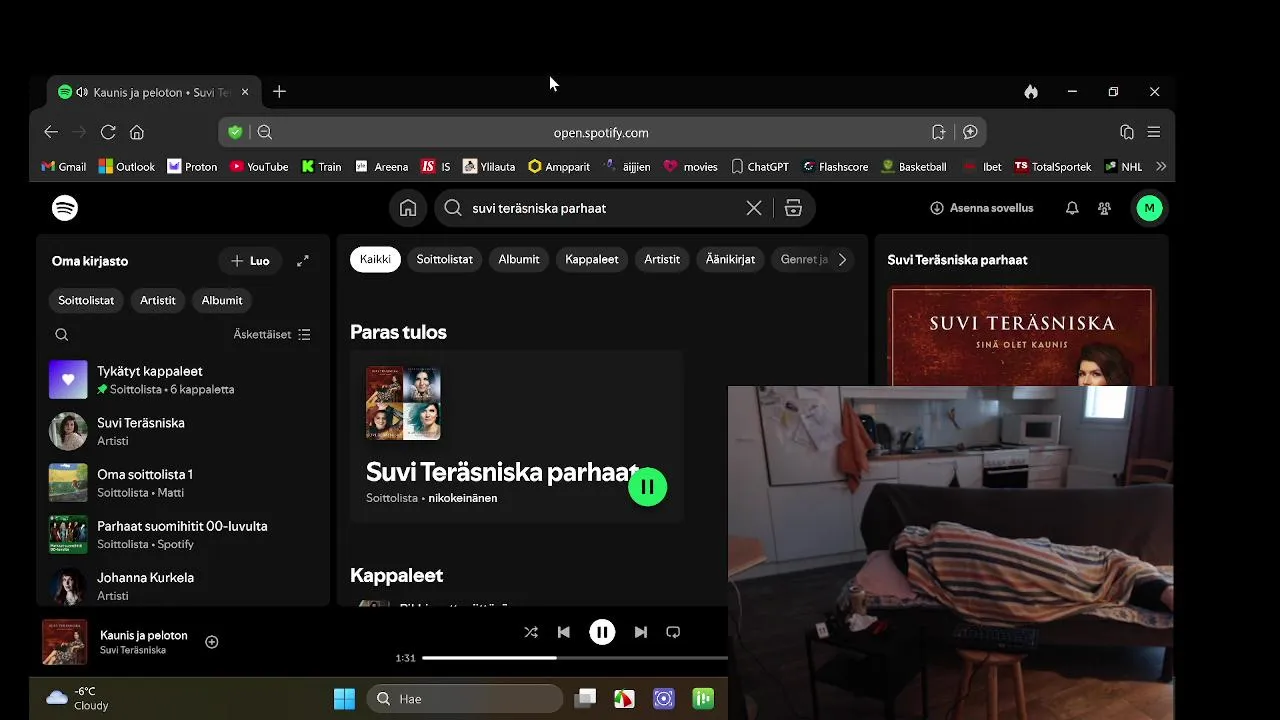Select the Soittolistat results filter chip

click(x=444, y=259)
